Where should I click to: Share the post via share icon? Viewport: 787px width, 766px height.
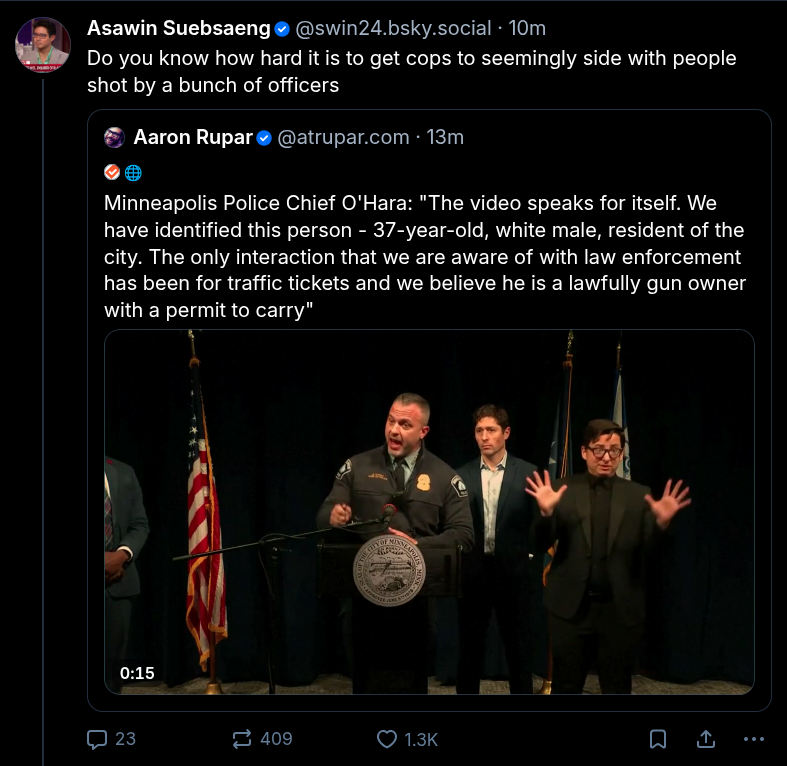tap(706, 739)
